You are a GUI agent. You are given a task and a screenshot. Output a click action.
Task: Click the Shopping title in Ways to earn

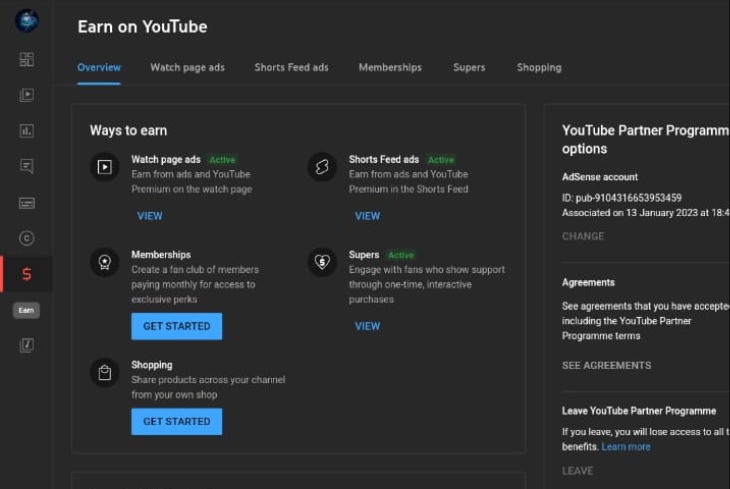(x=152, y=365)
